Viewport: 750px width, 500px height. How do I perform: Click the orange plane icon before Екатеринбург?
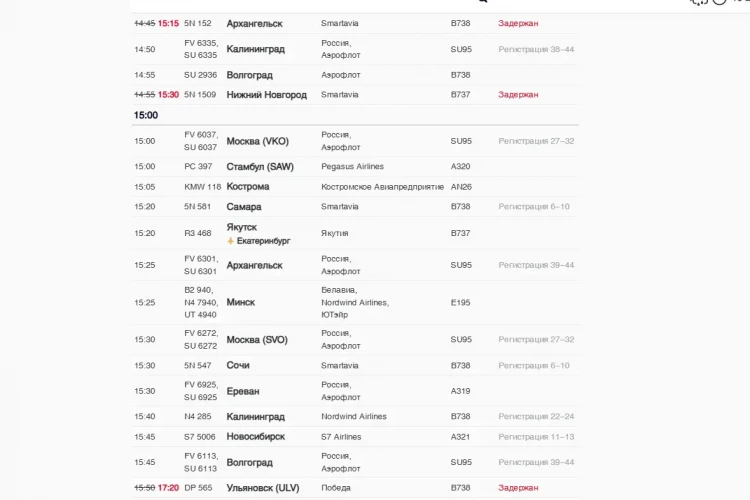pyautogui.click(x=231, y=241)
